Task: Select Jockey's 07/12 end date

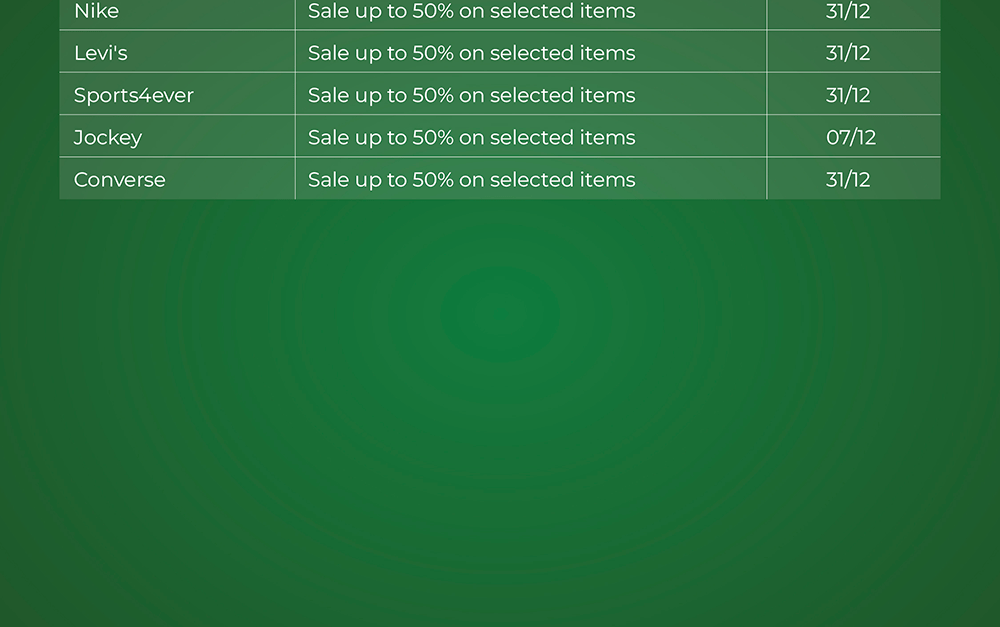Action: tap(851, 137)
